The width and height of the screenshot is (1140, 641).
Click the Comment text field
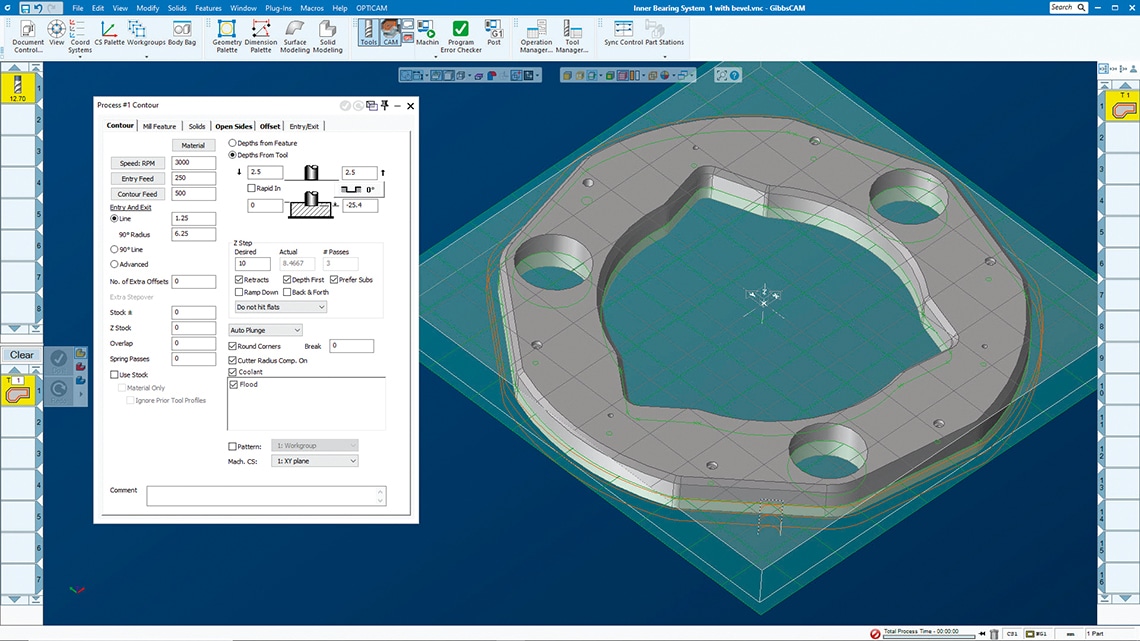pos(265,495)
